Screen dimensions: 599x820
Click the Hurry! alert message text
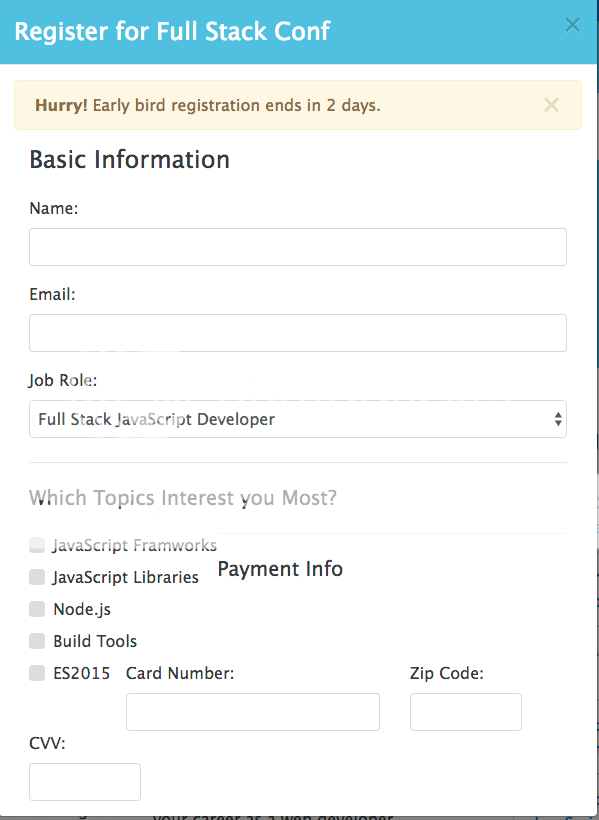(208, 105)
